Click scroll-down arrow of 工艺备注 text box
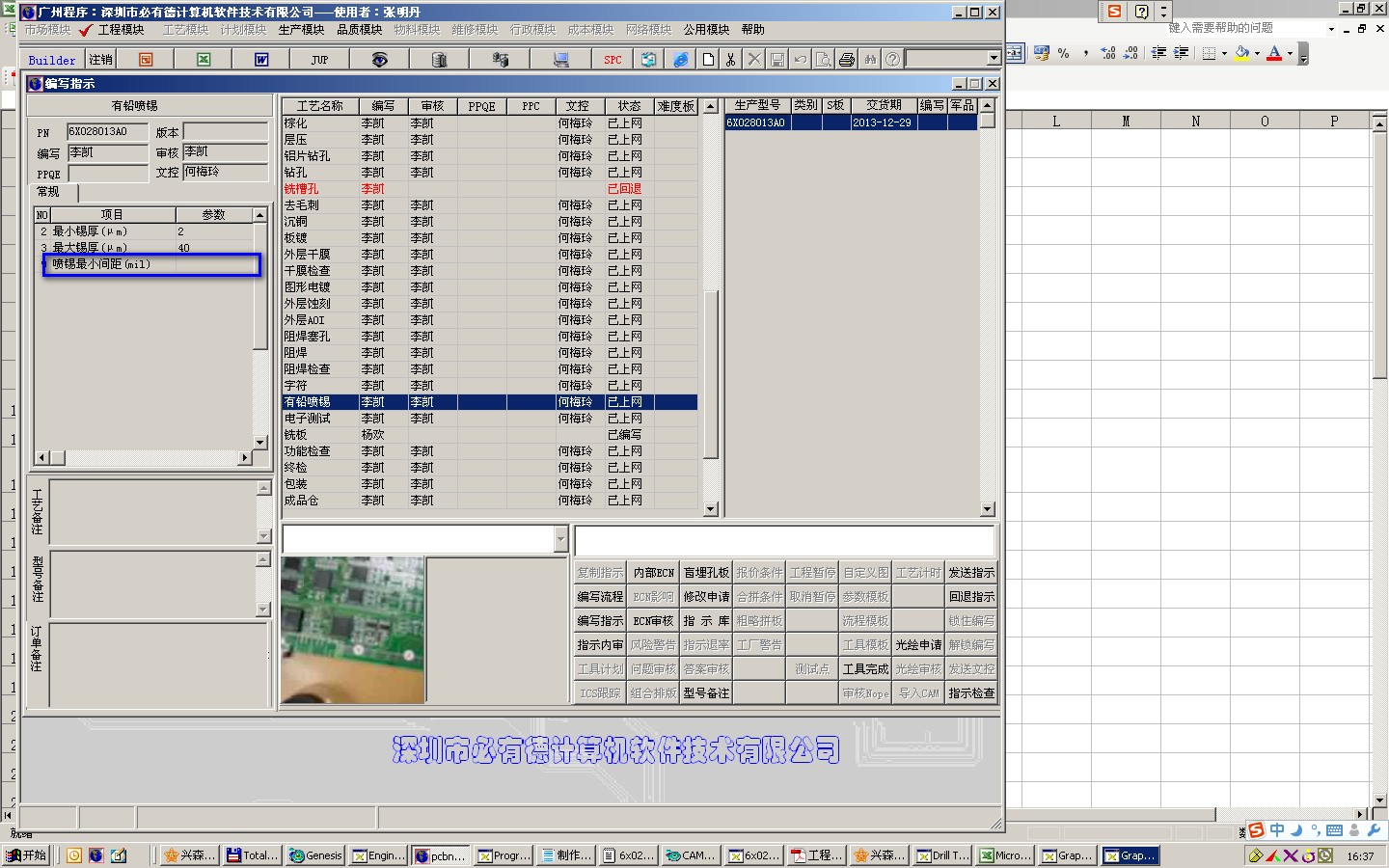 point(264,536)
